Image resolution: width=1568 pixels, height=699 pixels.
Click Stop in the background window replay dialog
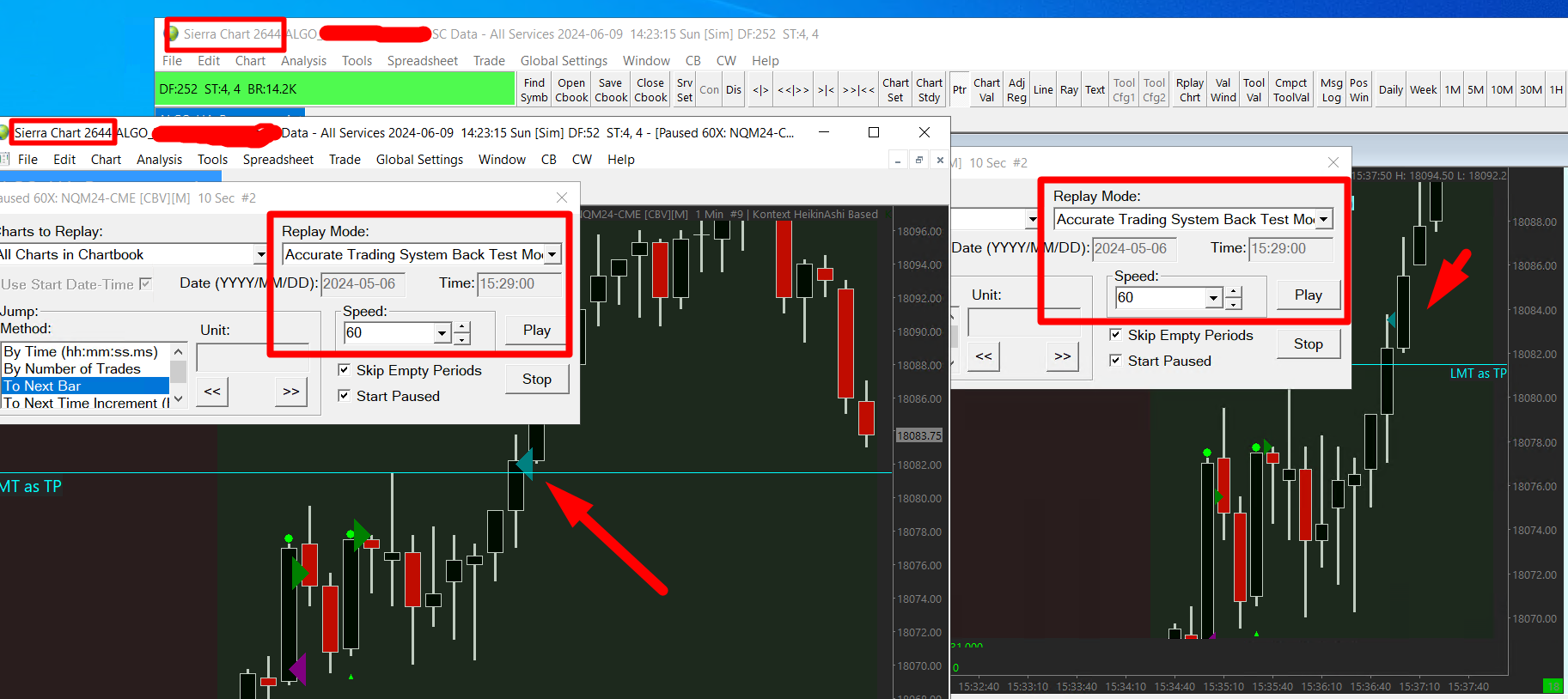(1309, 343)
